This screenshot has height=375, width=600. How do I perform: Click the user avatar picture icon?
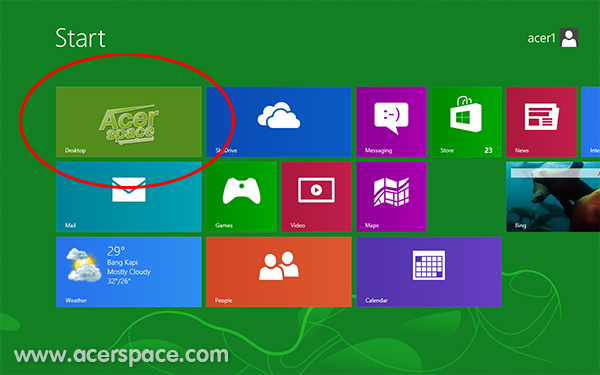(569, 38)
